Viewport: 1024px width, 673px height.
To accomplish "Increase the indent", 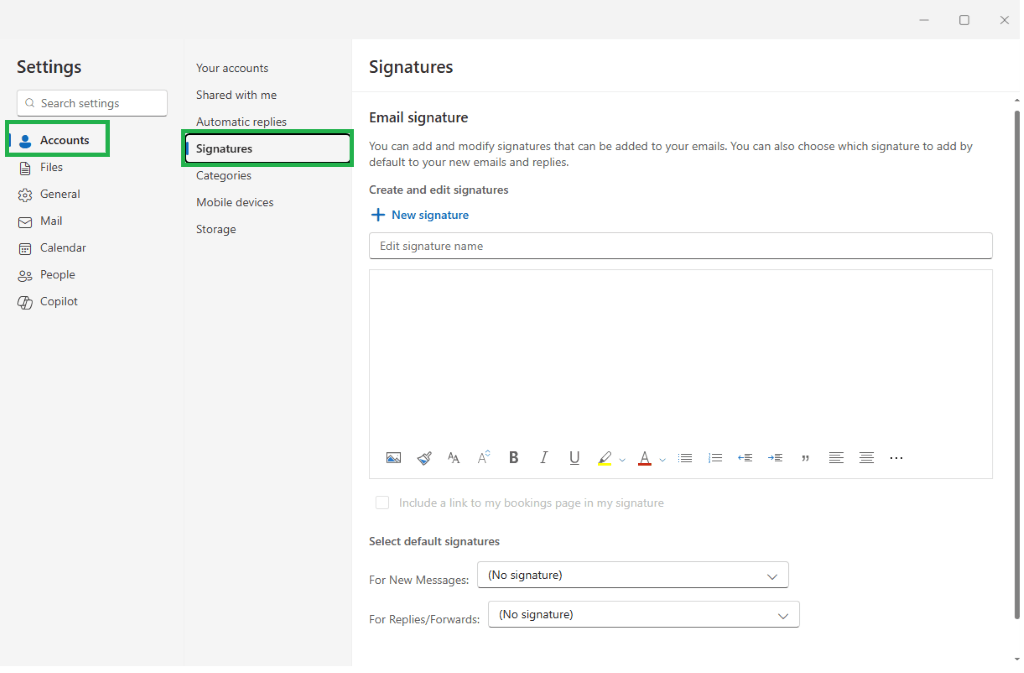I will coord(775,458).
